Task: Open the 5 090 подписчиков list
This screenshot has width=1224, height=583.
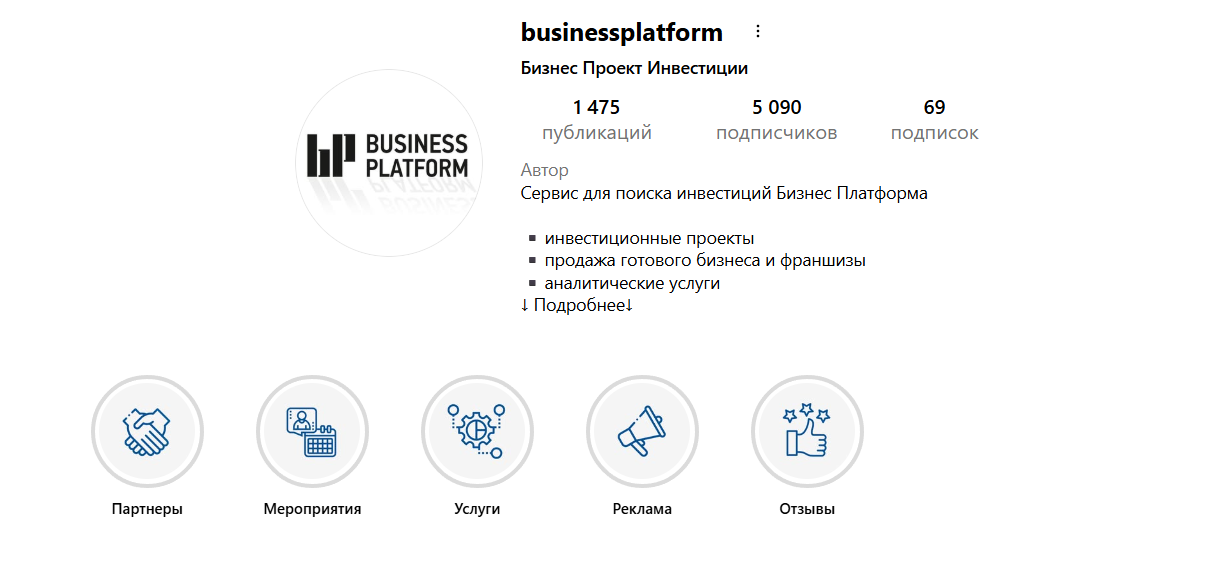Action: tap(776, 120)
